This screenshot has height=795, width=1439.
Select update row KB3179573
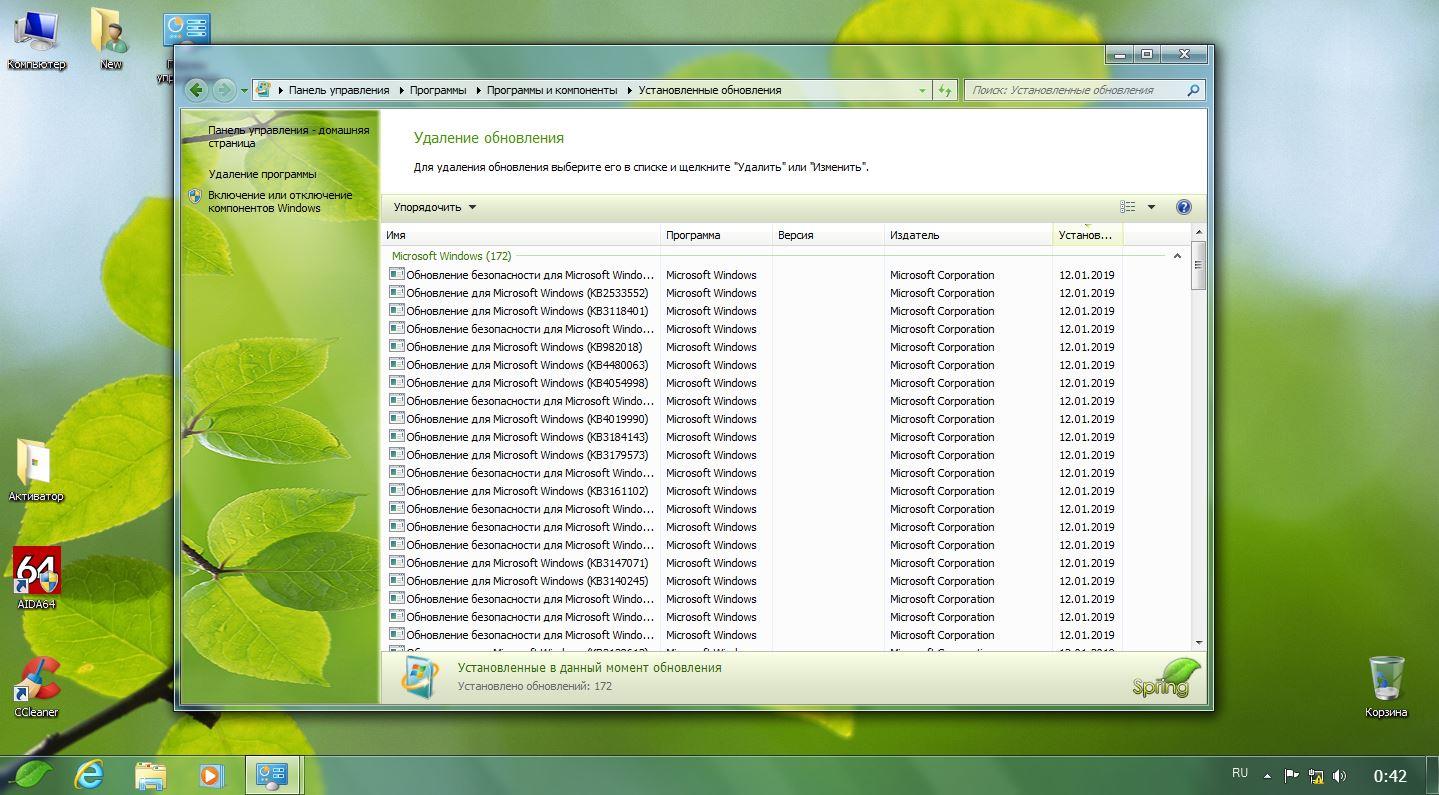coord(752,455)
